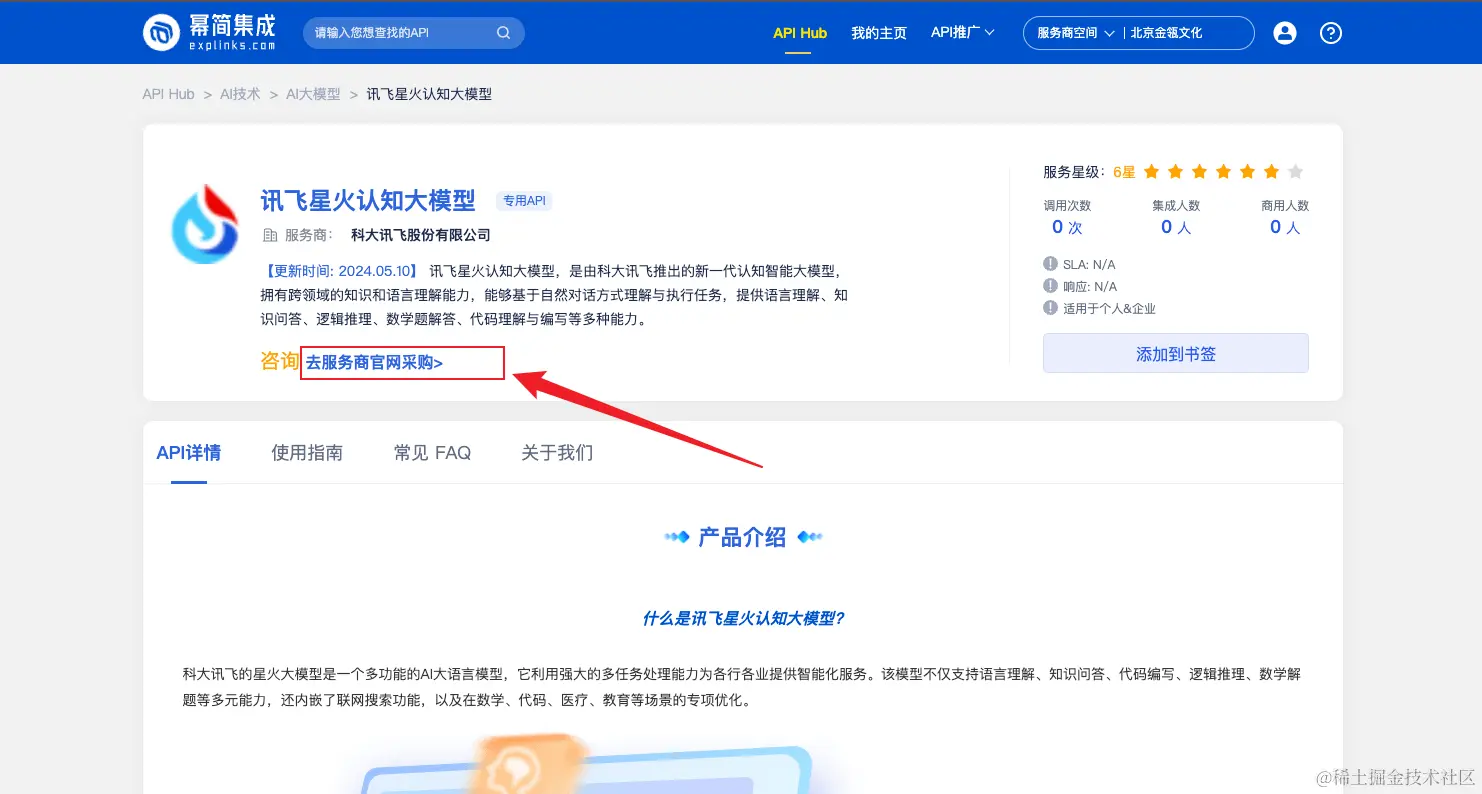Click the 讯飞星火认知大模型 title

click(x=368, y=200)
